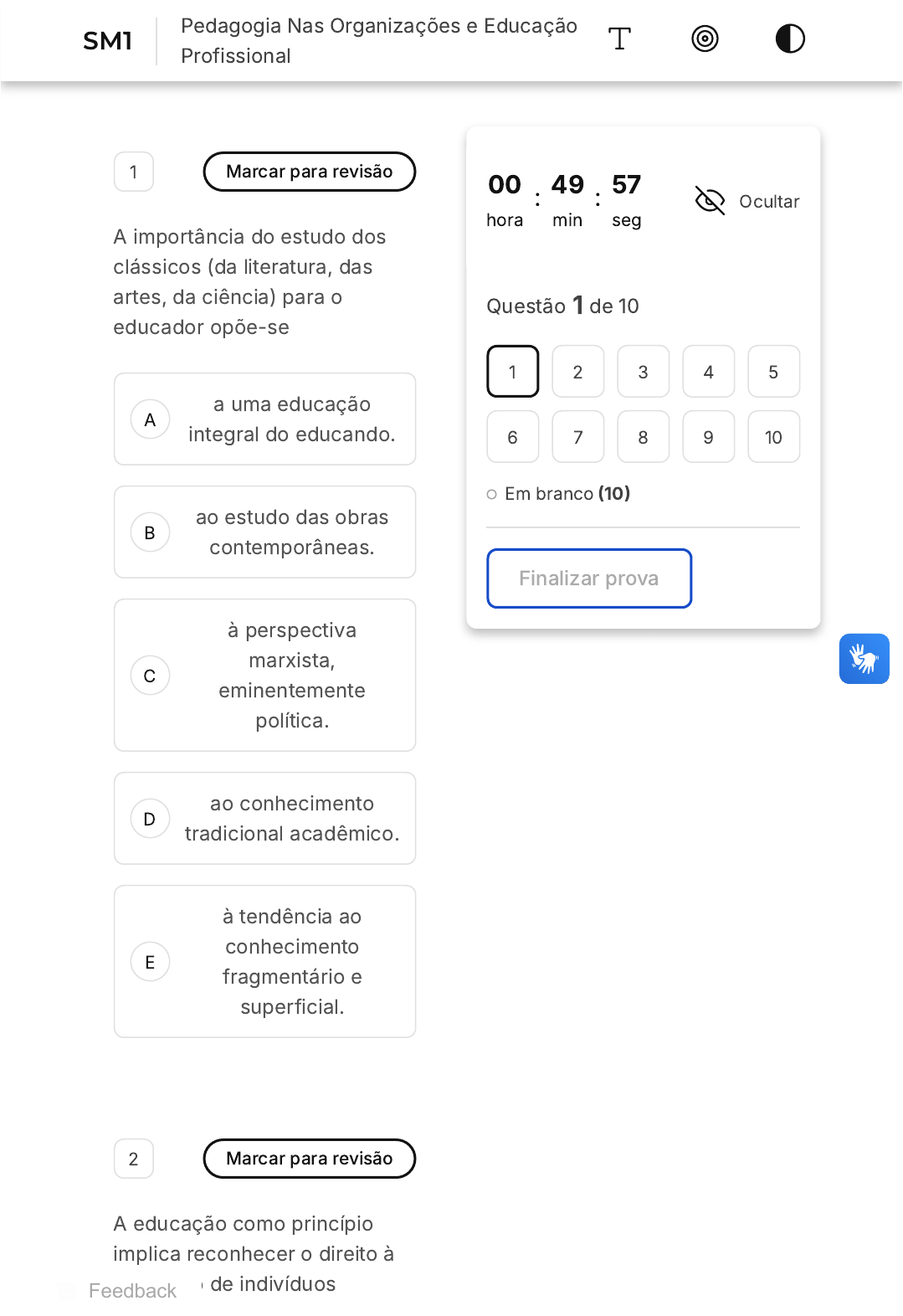Image resolution: width=903 pixels, height=1316 pixels.
Task: Click the SM1 logo
Action: tap(108, 41)
